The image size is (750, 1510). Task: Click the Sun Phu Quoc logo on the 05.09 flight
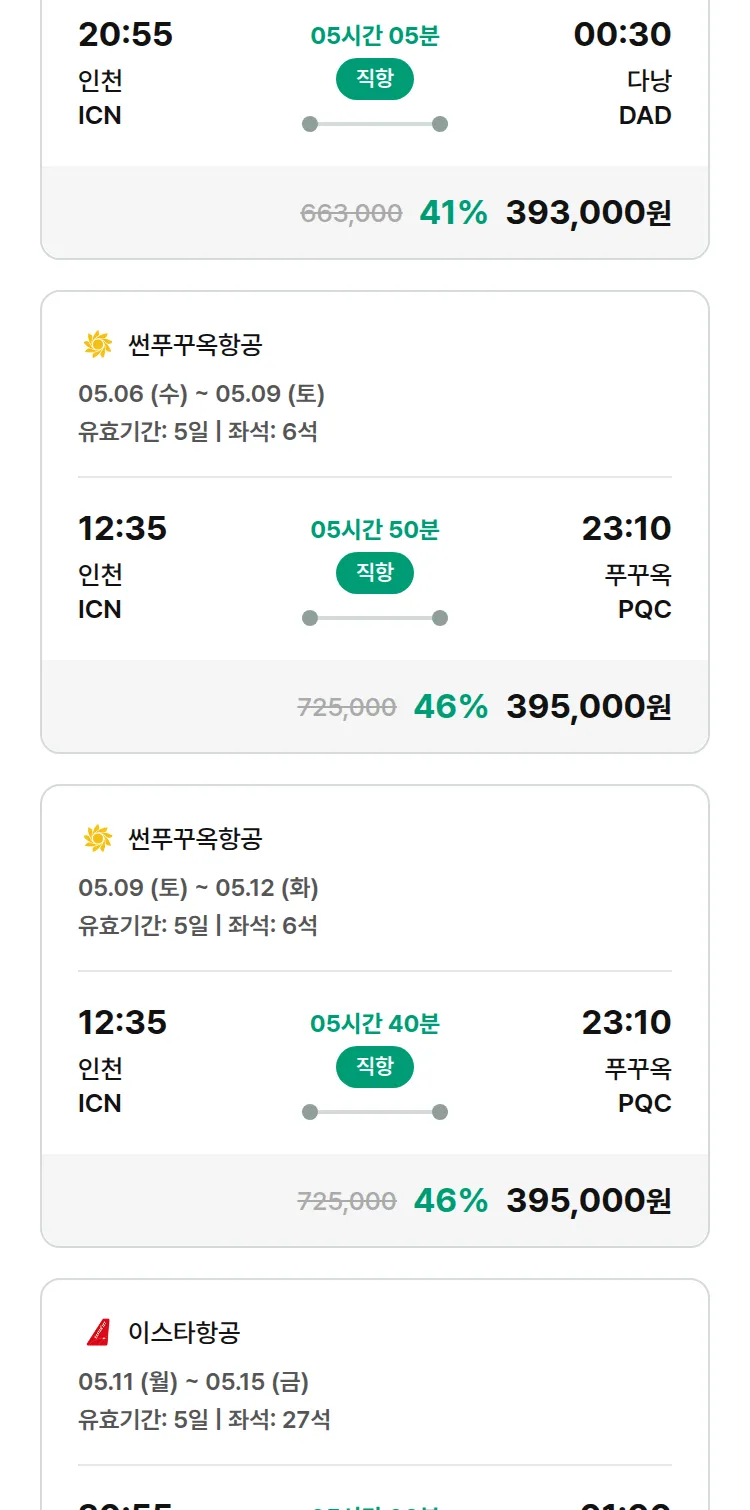tap(98, 838)
